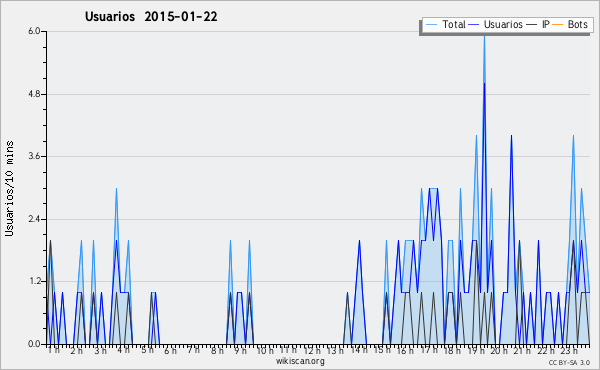600x370 pixels.
Task: Click the 12 h x-axis label
Action: coord(312,350)
